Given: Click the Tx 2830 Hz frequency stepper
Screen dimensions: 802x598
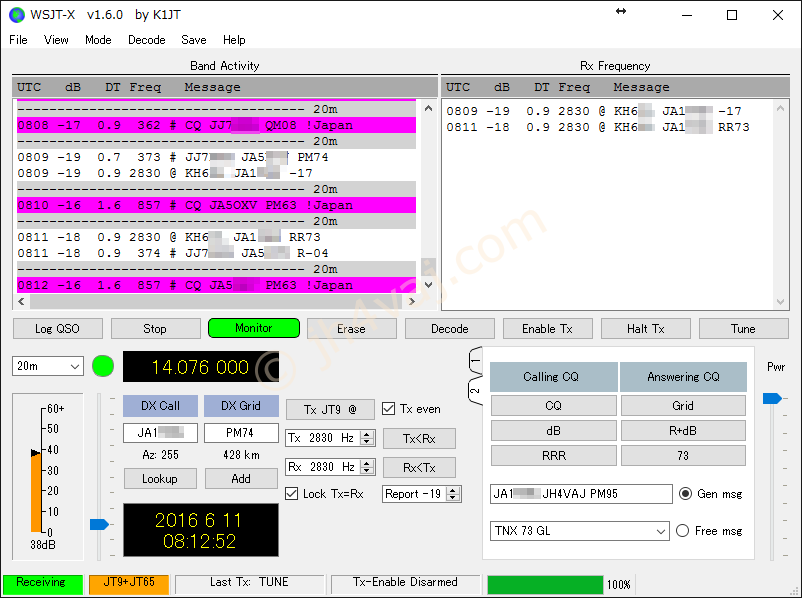Looking at the screenshot, I should 366,438.
